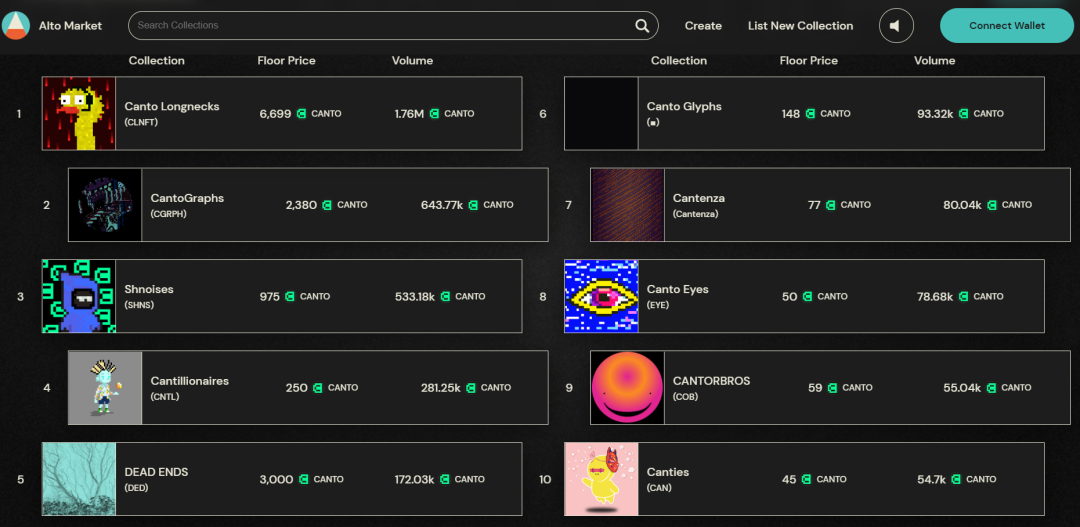Open the Canties duck thumbnail
This screenshot has height=527, width=1080.
pyautogui.click(x=601, y=479)
